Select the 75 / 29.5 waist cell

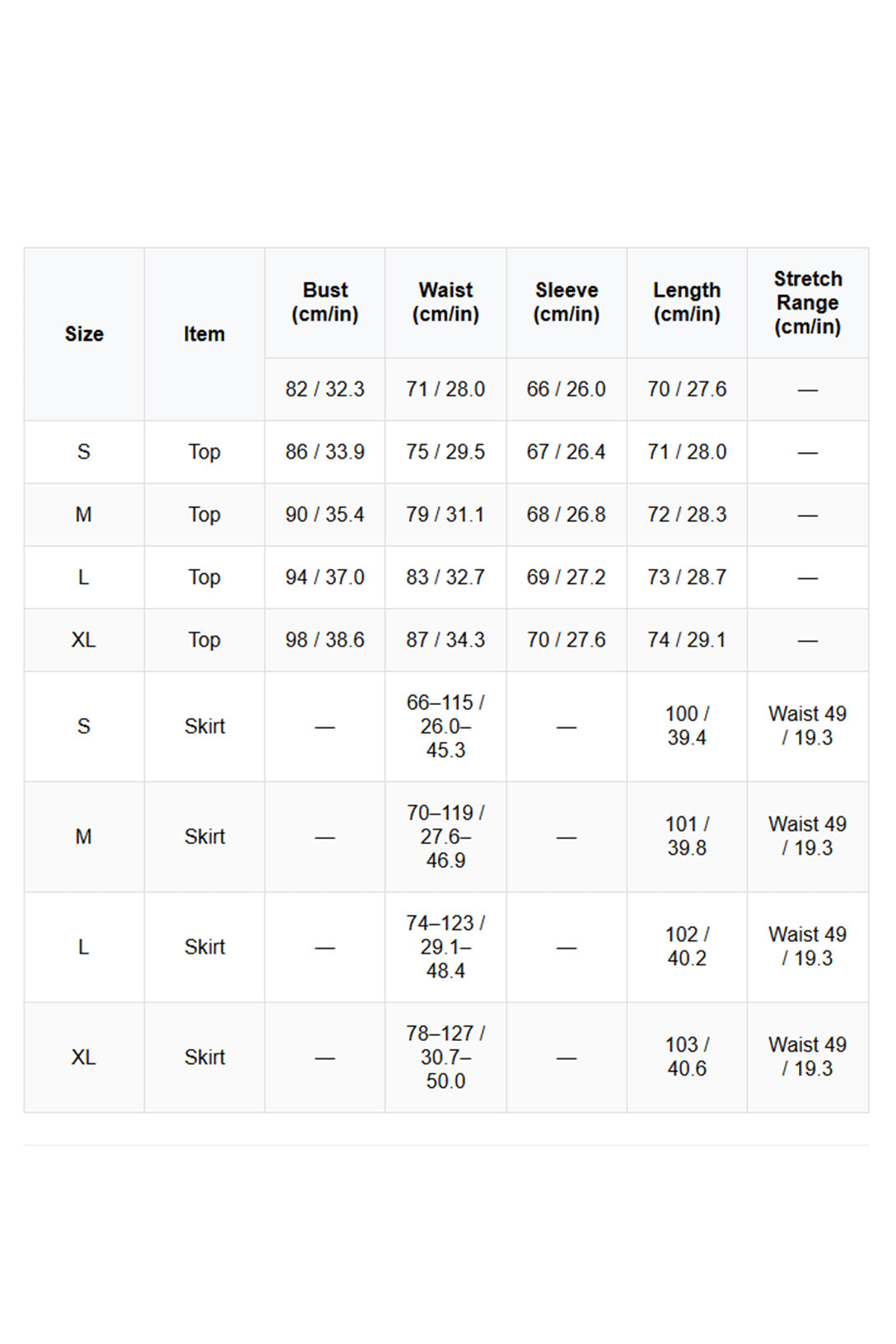click(446, 452)
